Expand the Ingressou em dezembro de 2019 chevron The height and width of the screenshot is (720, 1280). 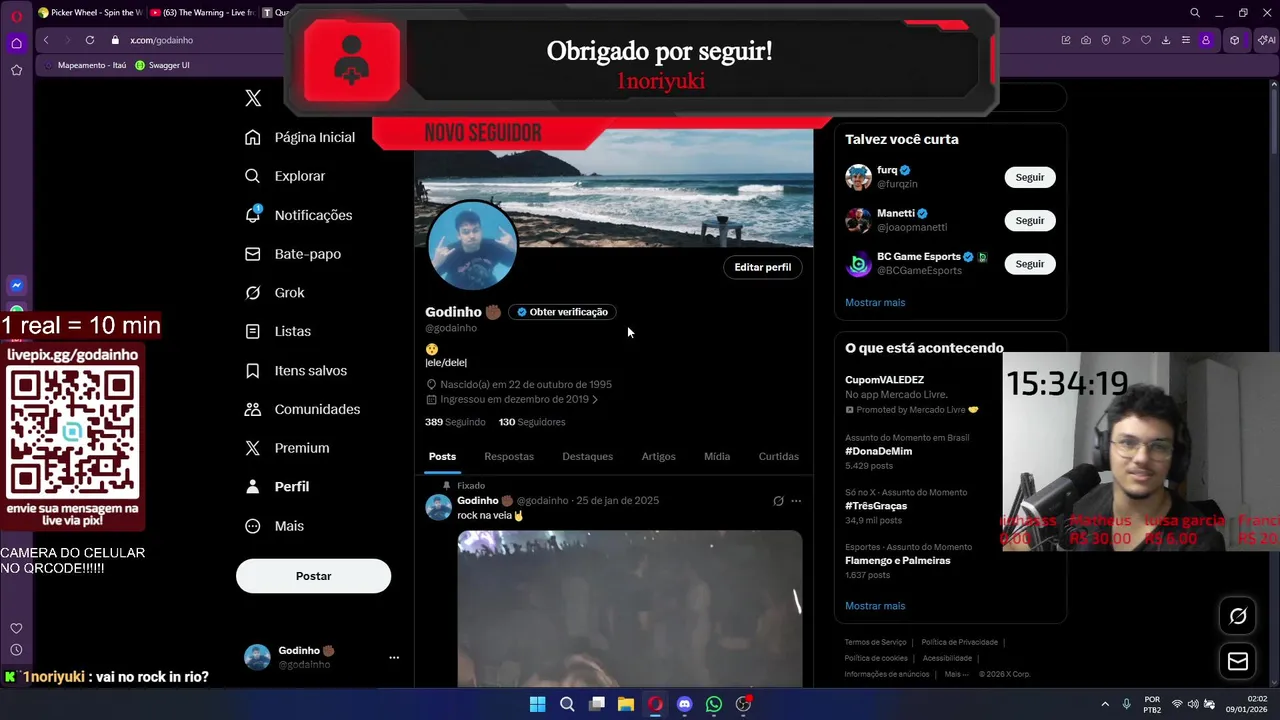coord(595,400)
